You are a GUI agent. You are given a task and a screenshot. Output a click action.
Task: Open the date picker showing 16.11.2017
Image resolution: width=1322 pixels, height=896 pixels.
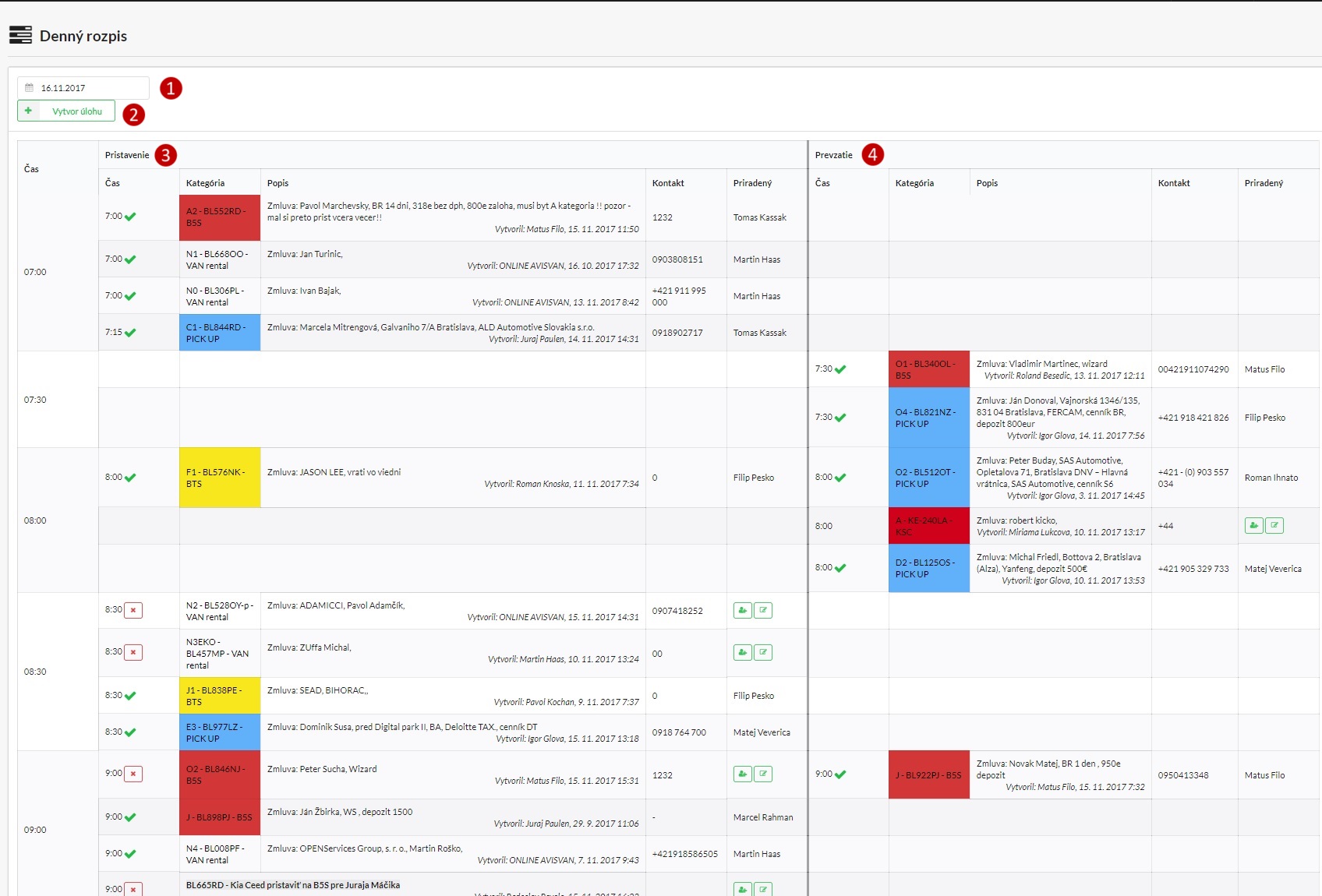[83, 88]
